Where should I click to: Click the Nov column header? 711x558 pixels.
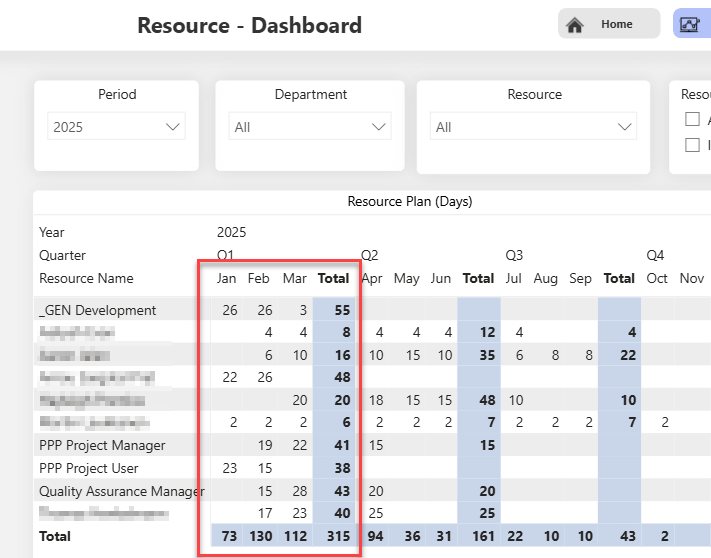[692, 278]
